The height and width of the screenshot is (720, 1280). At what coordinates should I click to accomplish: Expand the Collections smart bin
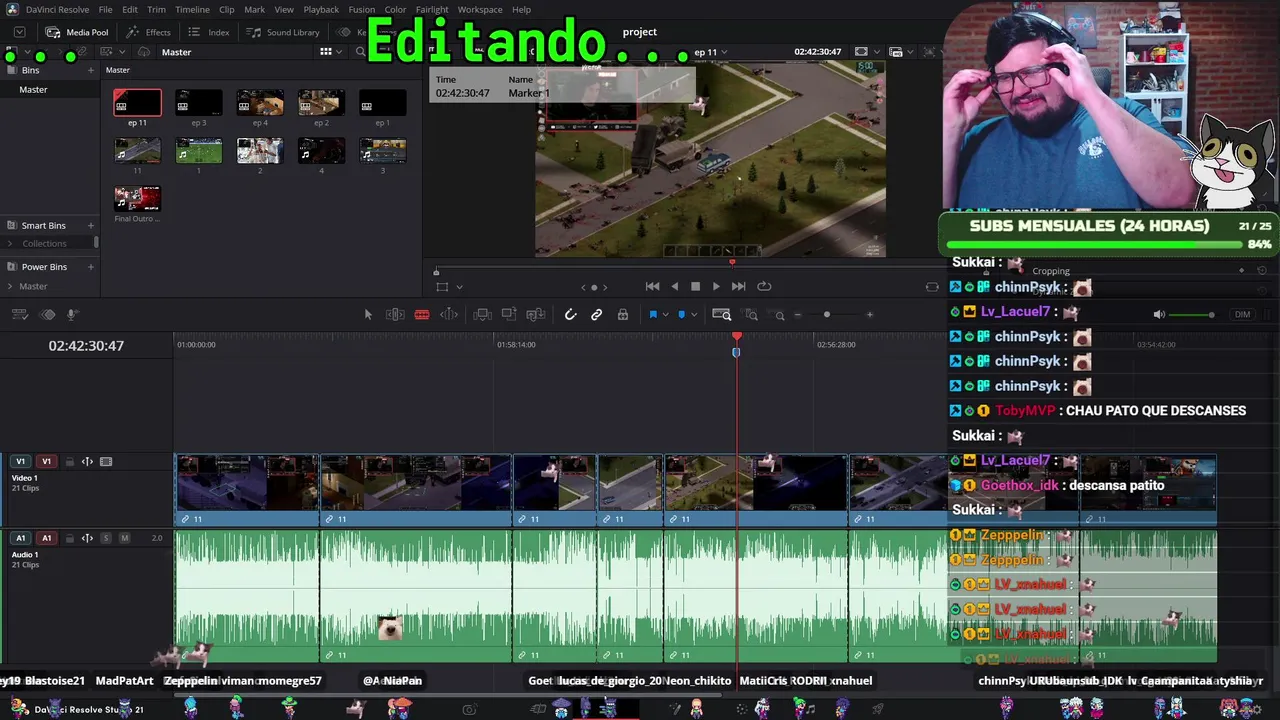(11, 244)
